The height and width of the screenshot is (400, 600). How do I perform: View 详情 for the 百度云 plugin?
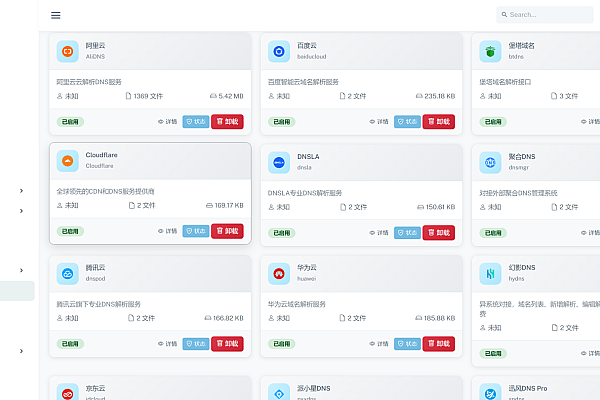(x=379, y=122)
